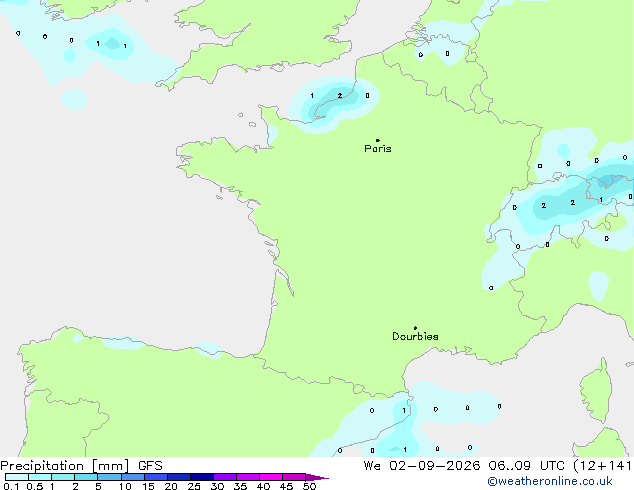Click the date 02-09-2026
Viewport: 634px width, 490px height.
(435, 466)
